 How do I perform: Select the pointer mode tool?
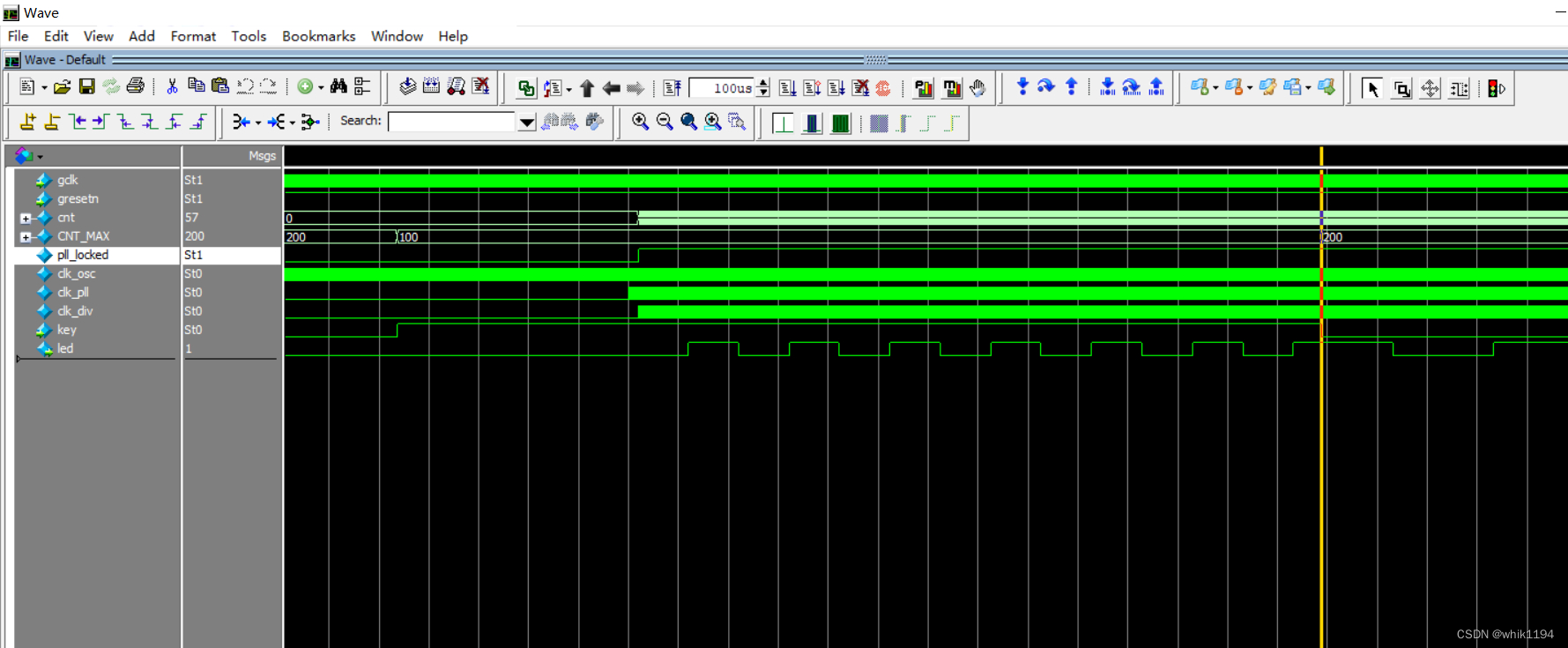pos(1371,88)
